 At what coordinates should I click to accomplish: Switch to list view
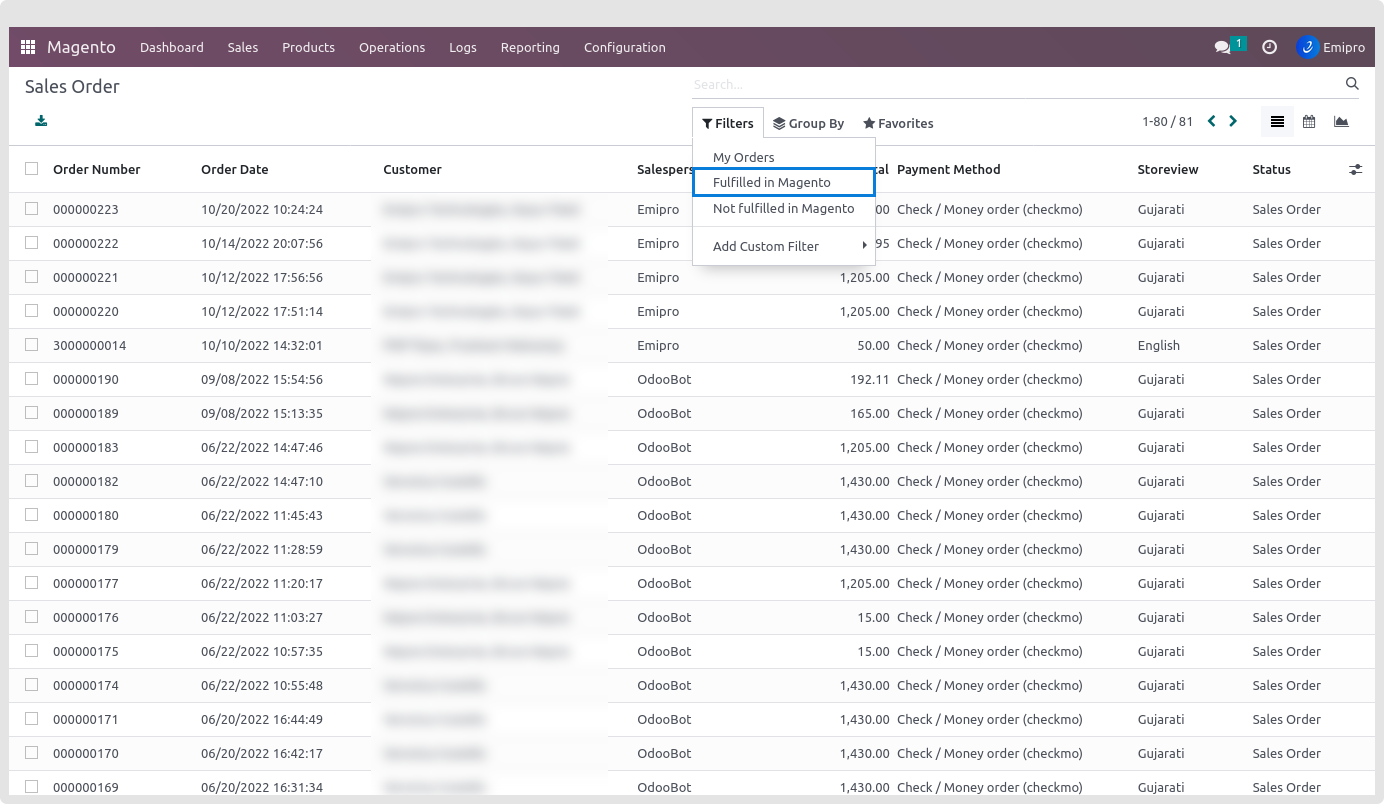coord(1277,122)
